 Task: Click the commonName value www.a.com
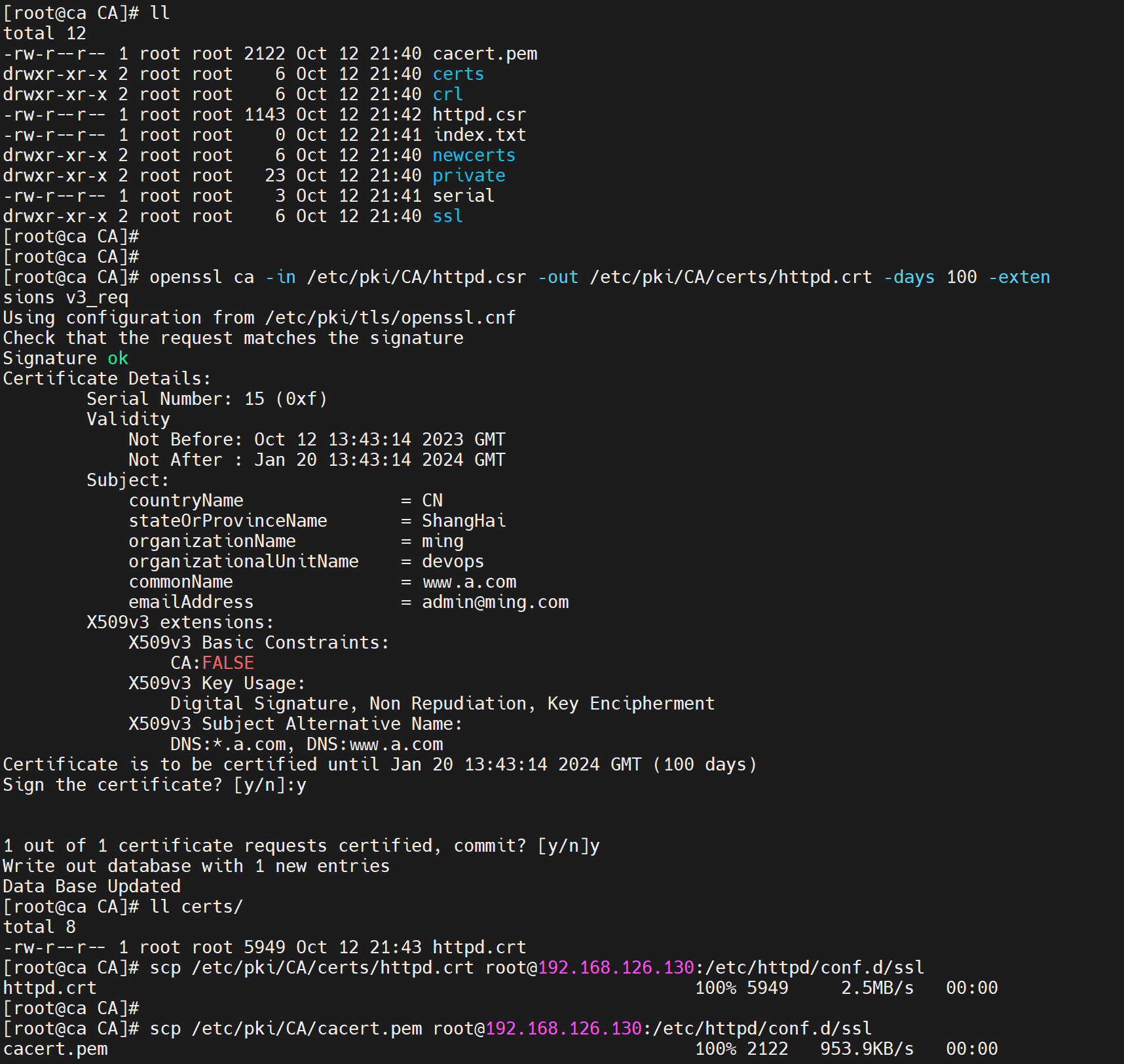point(469,582)
